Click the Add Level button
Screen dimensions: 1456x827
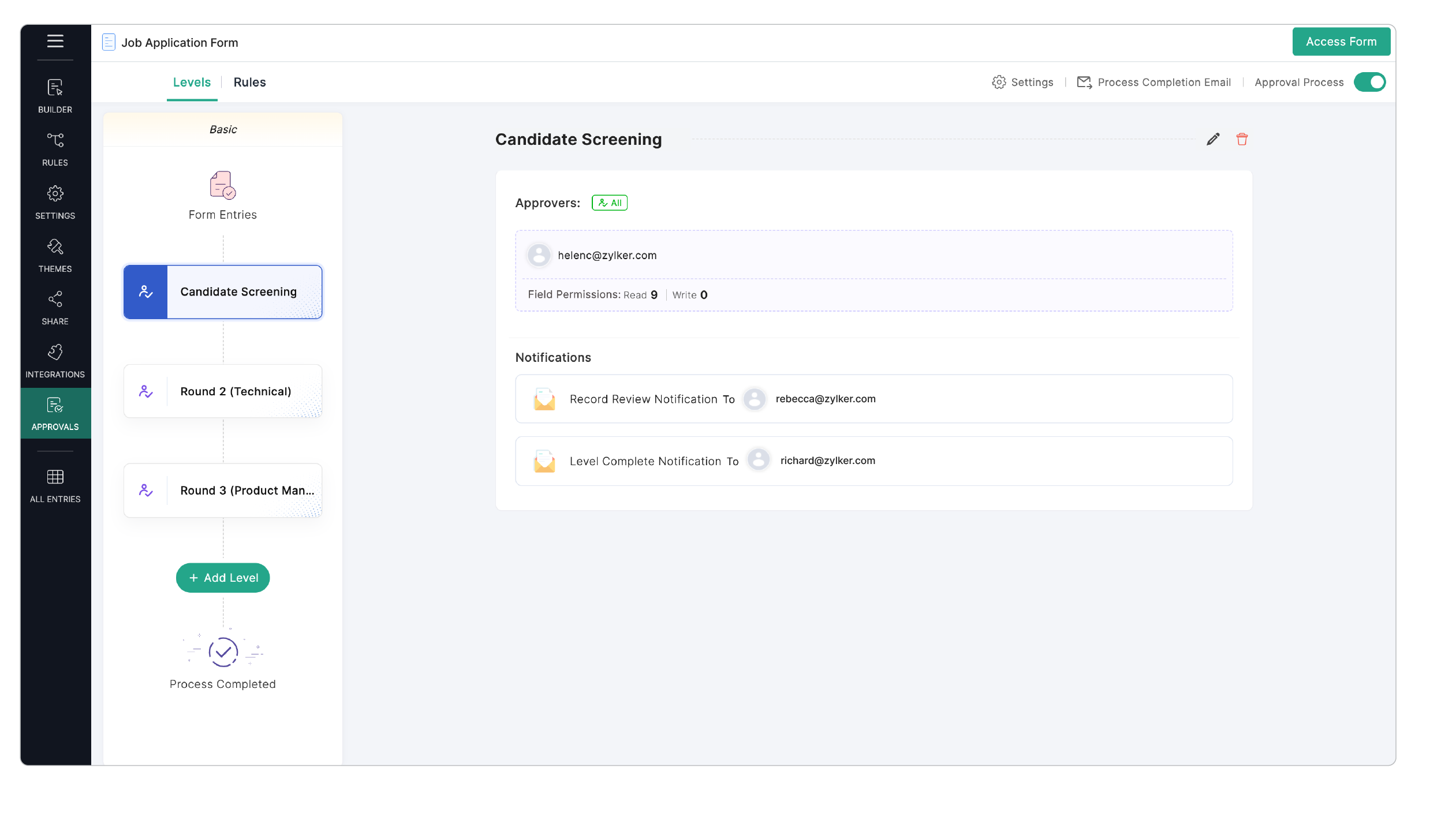pyautogui.click(x=223, y=578)
